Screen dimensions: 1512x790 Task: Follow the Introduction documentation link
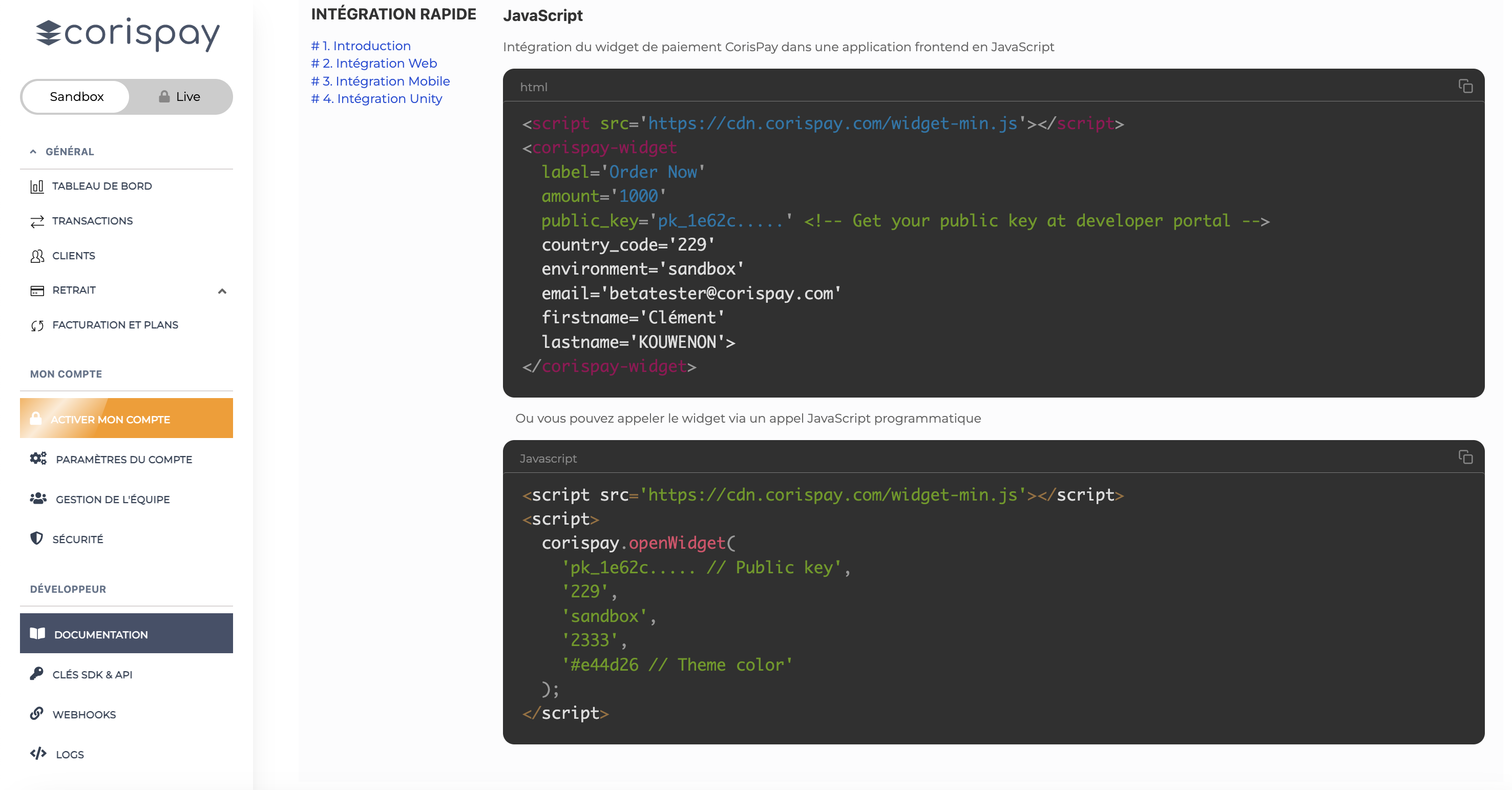[x=361, y=46]
